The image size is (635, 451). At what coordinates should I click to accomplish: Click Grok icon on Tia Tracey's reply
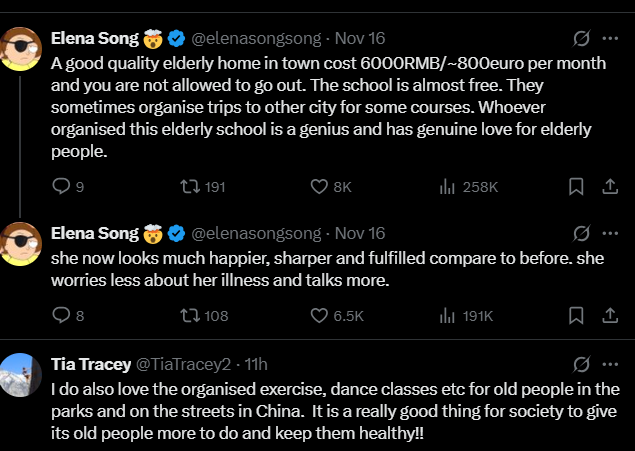tap(579, 363)
